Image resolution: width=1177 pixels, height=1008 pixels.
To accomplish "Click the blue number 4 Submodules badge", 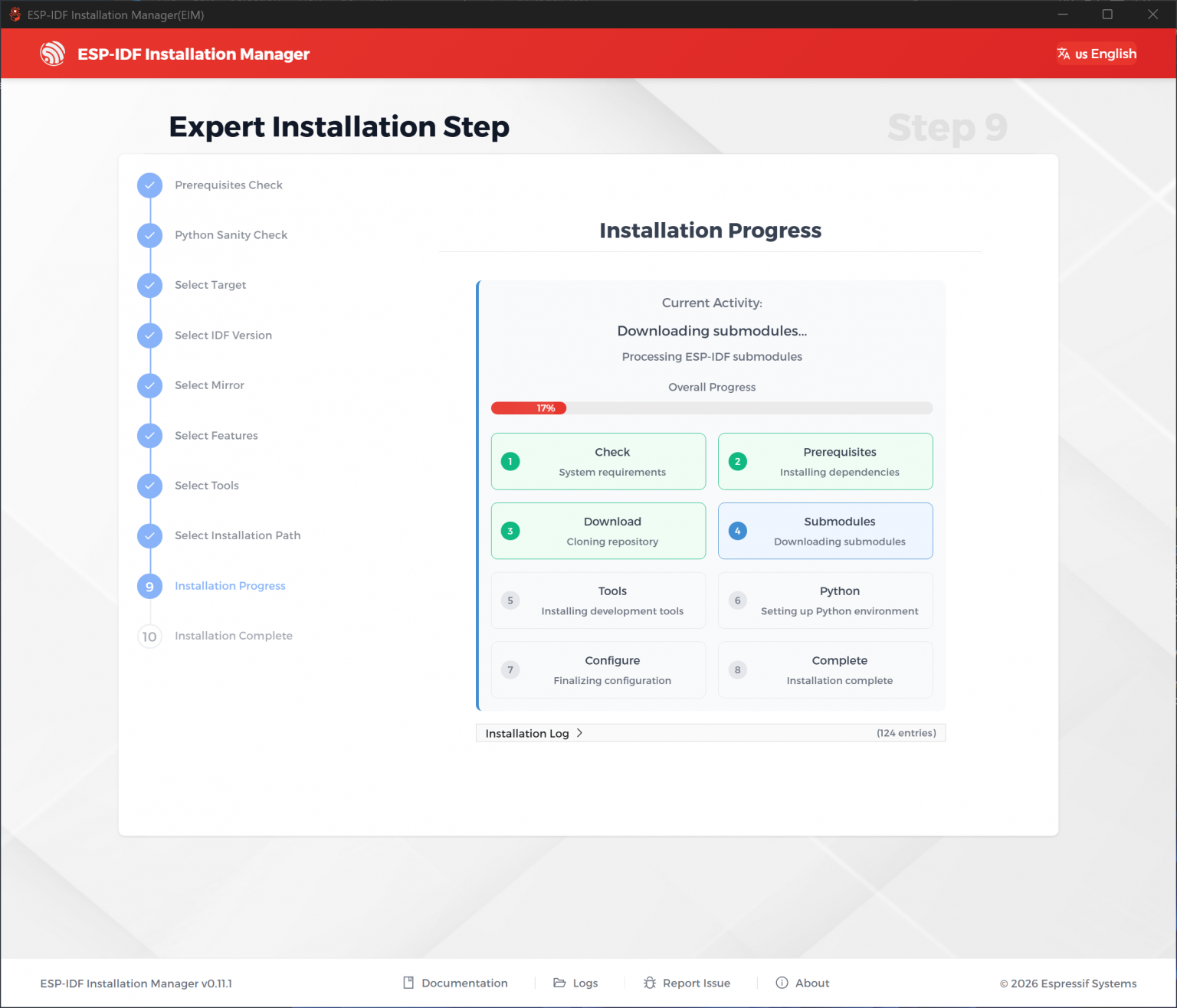I will 737,531.
